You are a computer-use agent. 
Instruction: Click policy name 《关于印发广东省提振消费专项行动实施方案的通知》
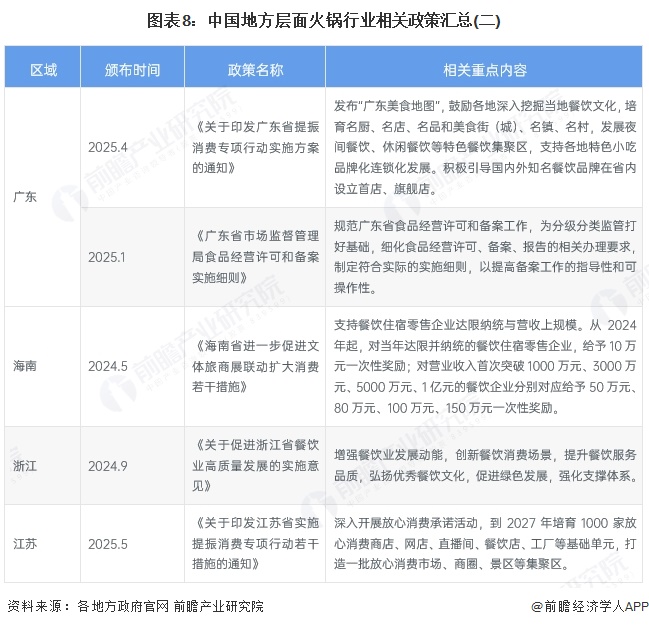(x=255, y=147)
